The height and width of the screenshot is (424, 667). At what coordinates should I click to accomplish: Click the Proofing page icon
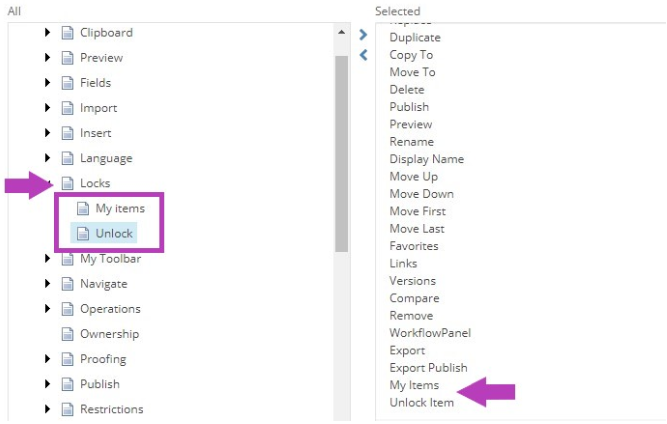68,359
